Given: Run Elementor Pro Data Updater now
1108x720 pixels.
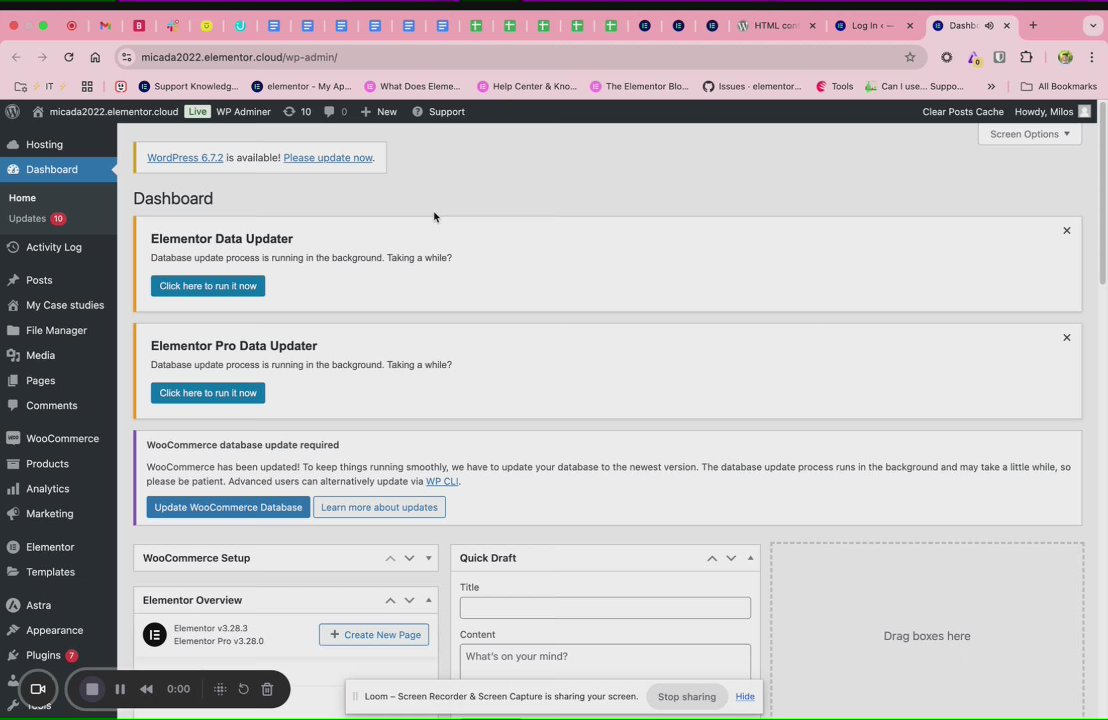Looking at the screenshot, I should pos(208,393).
